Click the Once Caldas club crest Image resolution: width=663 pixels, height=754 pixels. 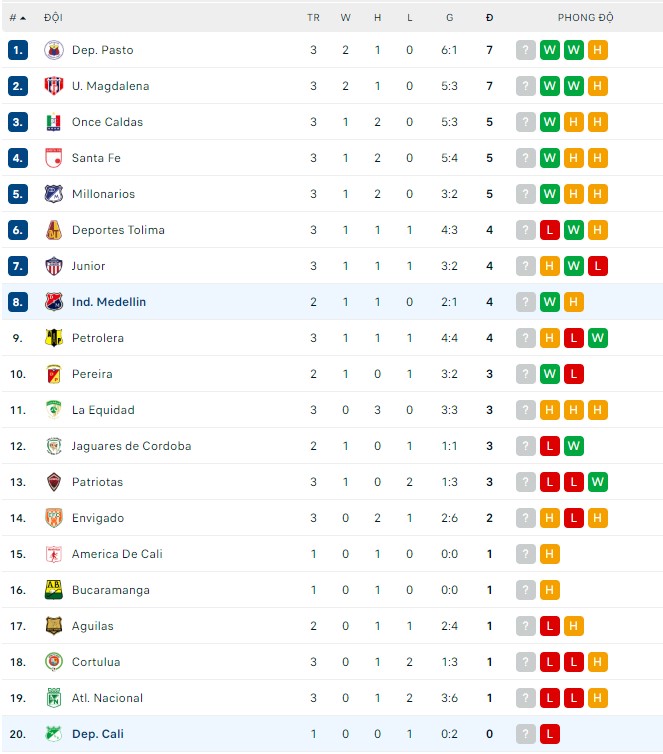(54, 122)
